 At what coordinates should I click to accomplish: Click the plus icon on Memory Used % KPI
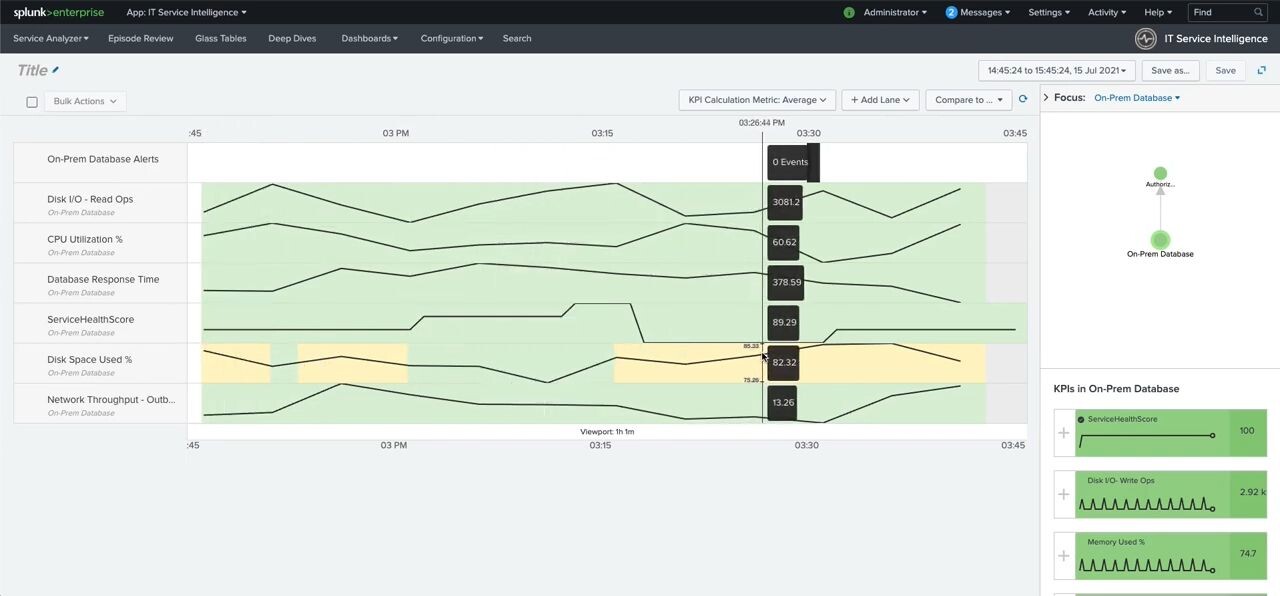(x=1063, y=555)
